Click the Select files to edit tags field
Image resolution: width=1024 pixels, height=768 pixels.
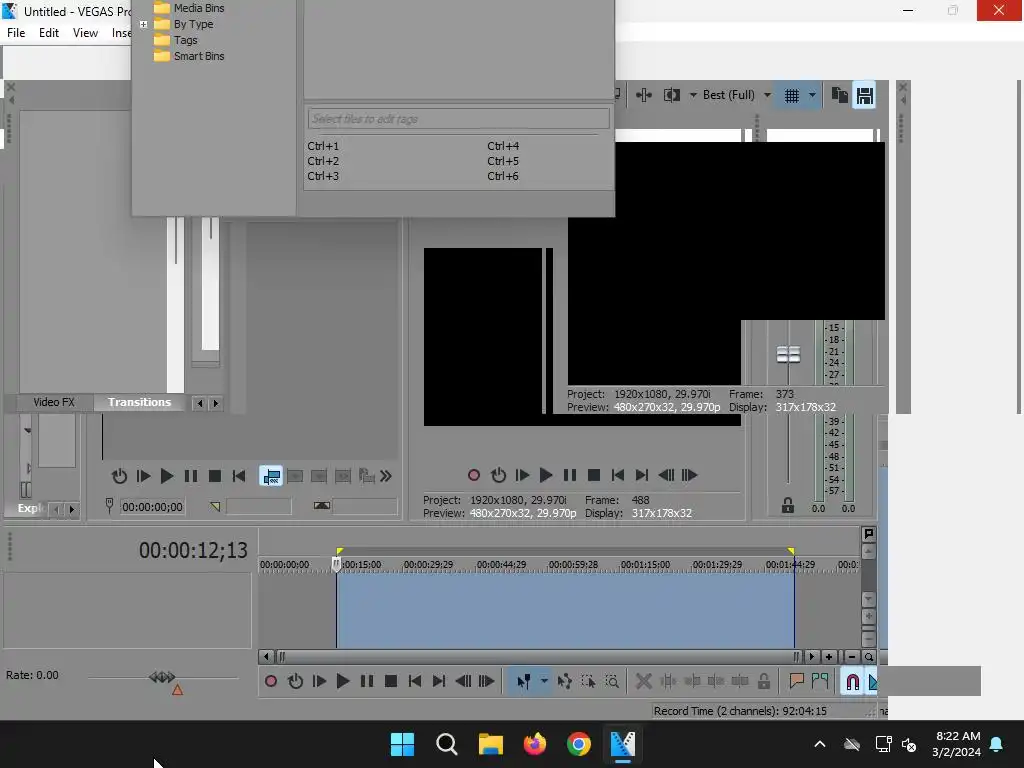coord(458,119)
